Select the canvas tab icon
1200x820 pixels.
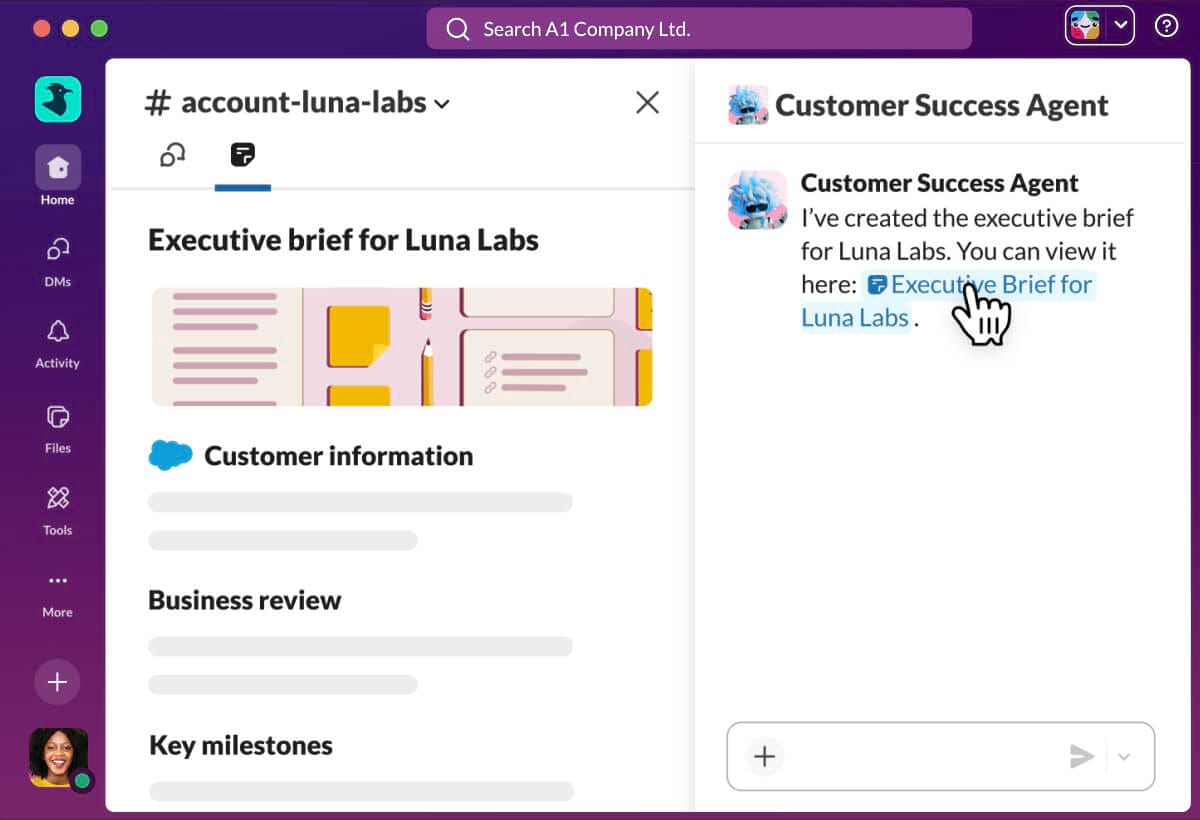coord(243,155)
